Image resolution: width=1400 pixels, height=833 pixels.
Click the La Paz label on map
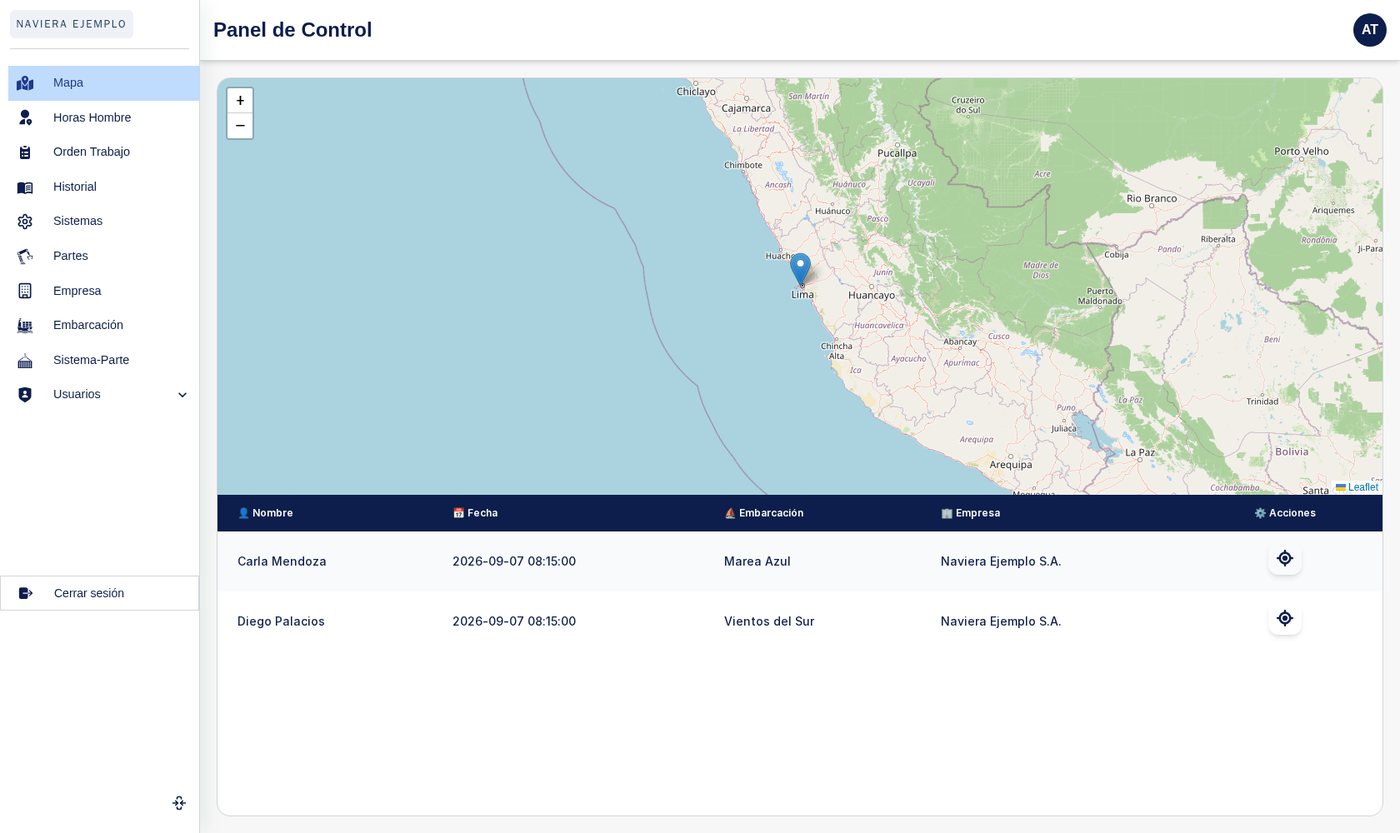1140,452
